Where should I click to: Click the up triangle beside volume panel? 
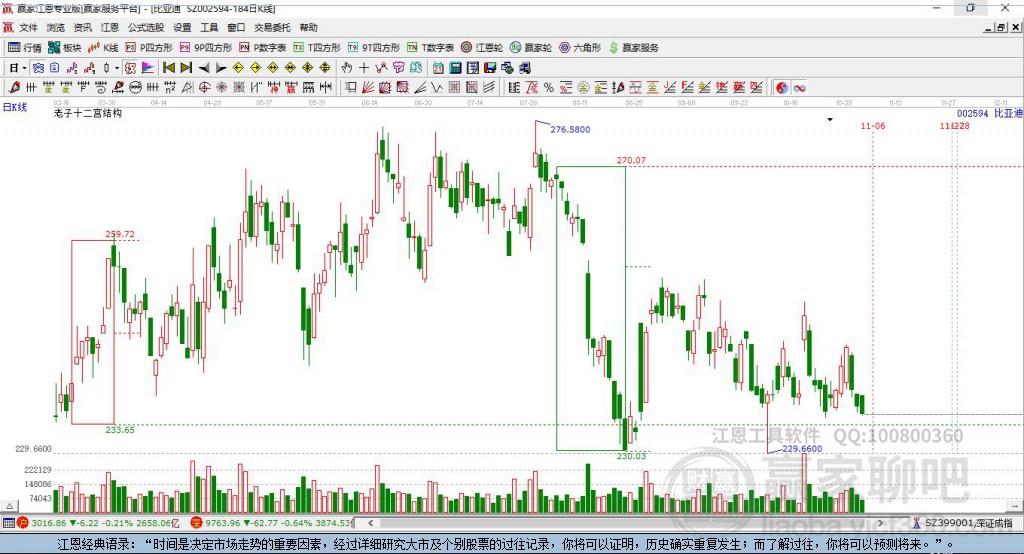pos(9,506)
